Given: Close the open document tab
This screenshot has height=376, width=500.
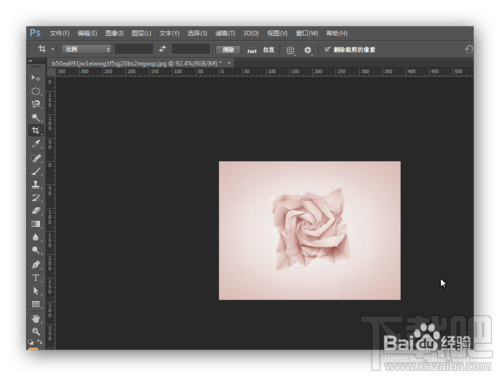Looking at the screenshot, I should coord(229,63).
